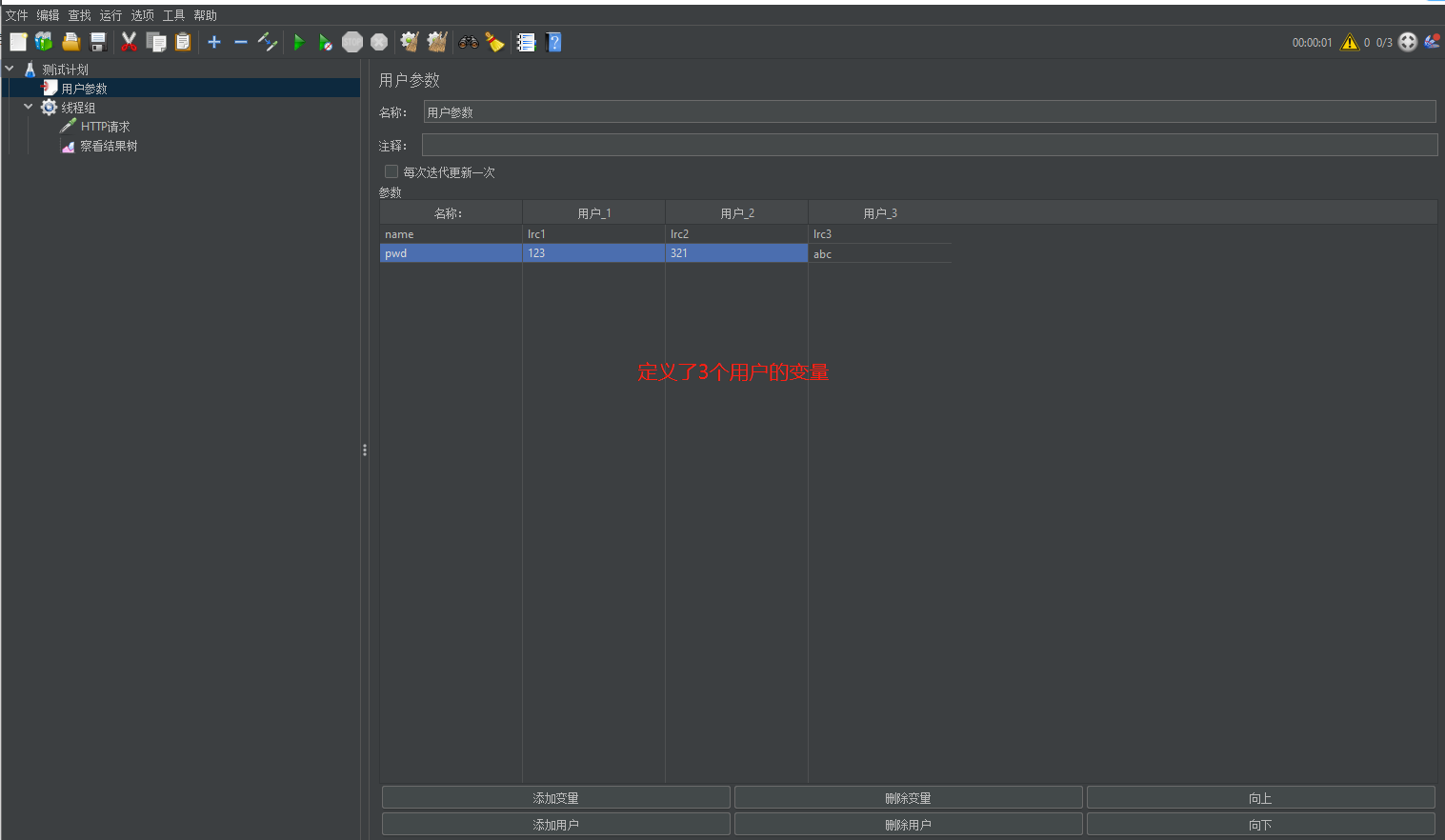1445x840 pixels.
Task: Open the 查找 menu
Action: [x=80, y=15]
